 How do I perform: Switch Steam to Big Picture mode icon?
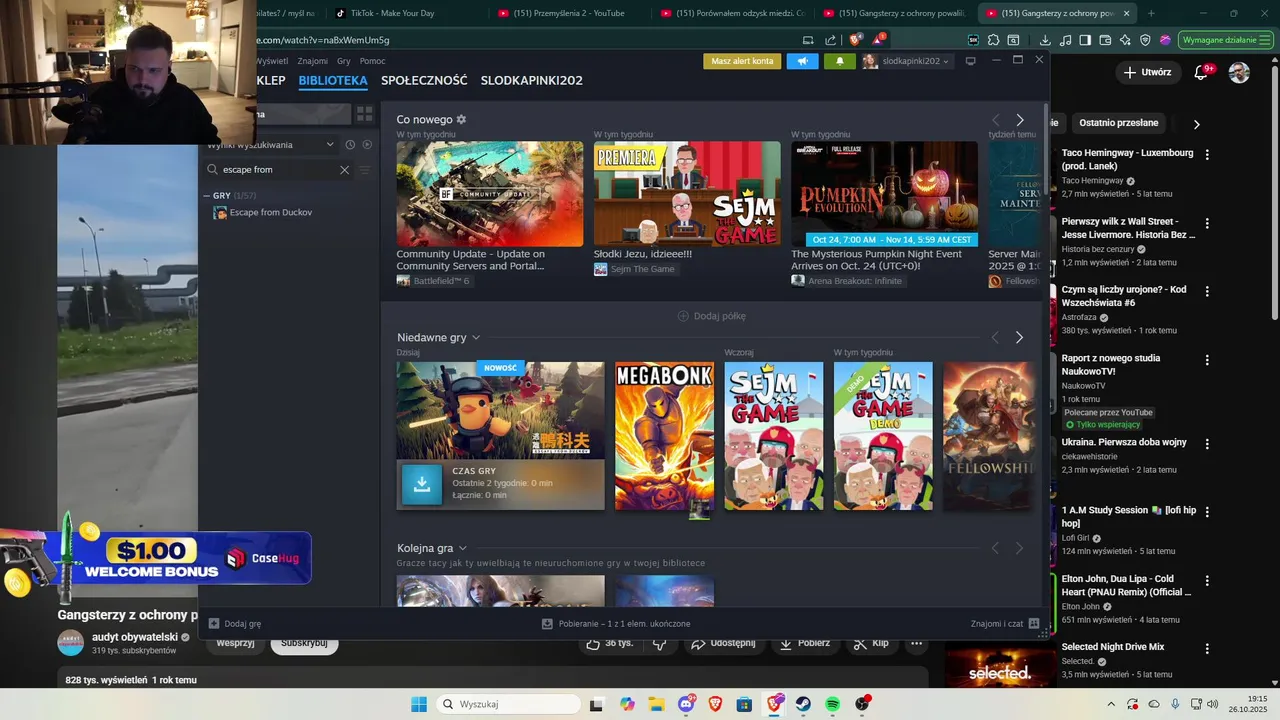pos(970,61)
